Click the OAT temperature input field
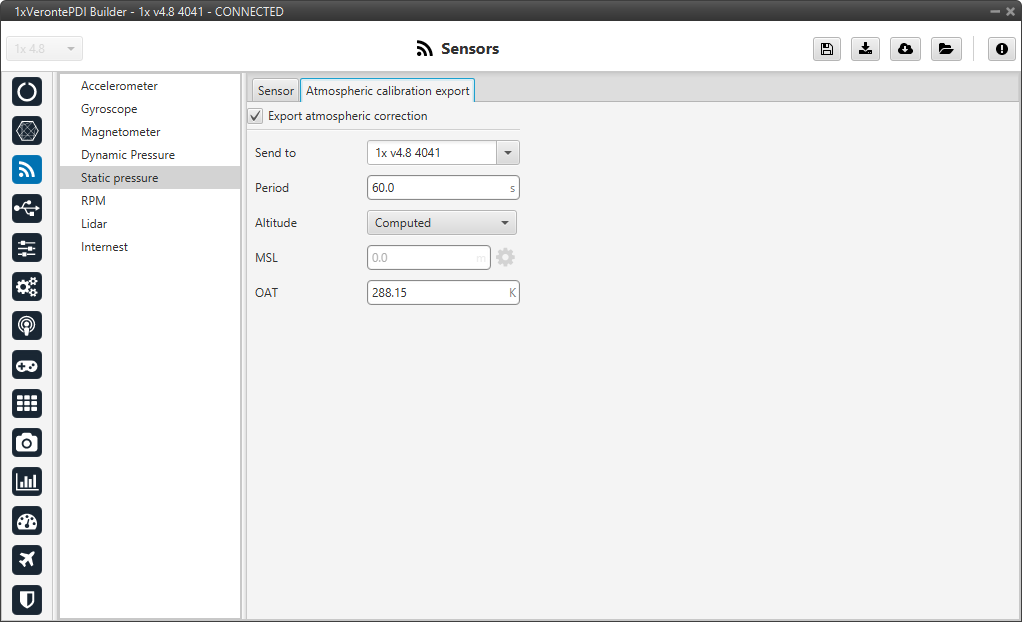 (x=436, y=293)
